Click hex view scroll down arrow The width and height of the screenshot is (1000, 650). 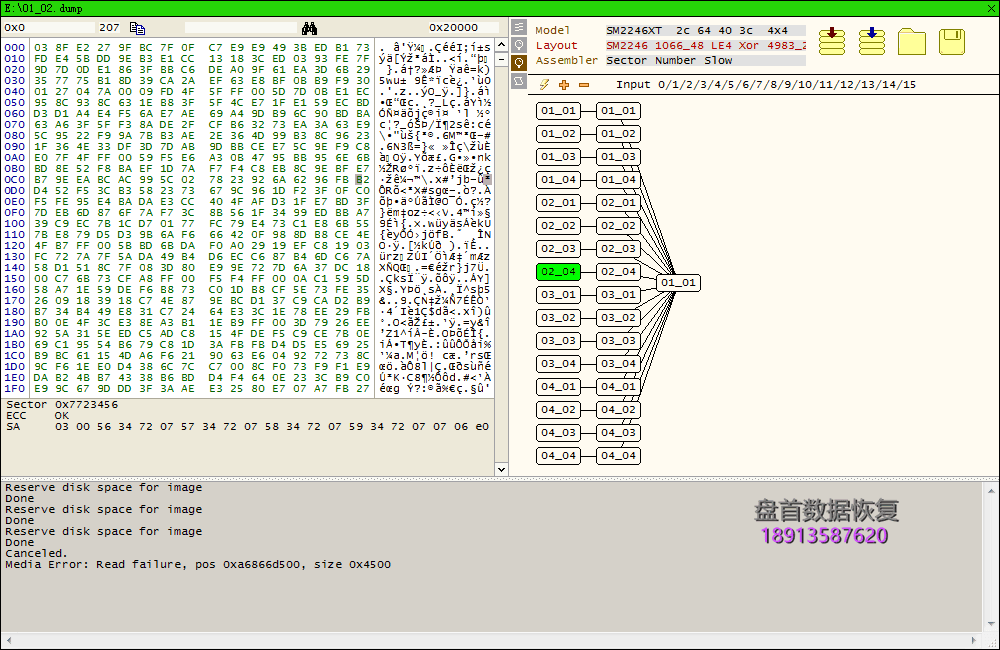click(x=501, y=469)
